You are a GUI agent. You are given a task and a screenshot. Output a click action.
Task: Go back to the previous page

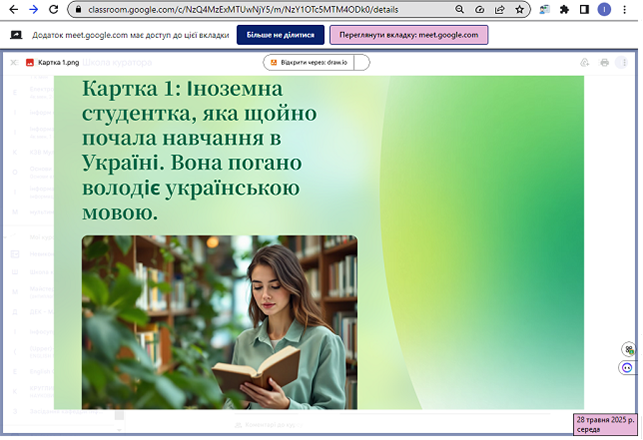coord(14,9)
